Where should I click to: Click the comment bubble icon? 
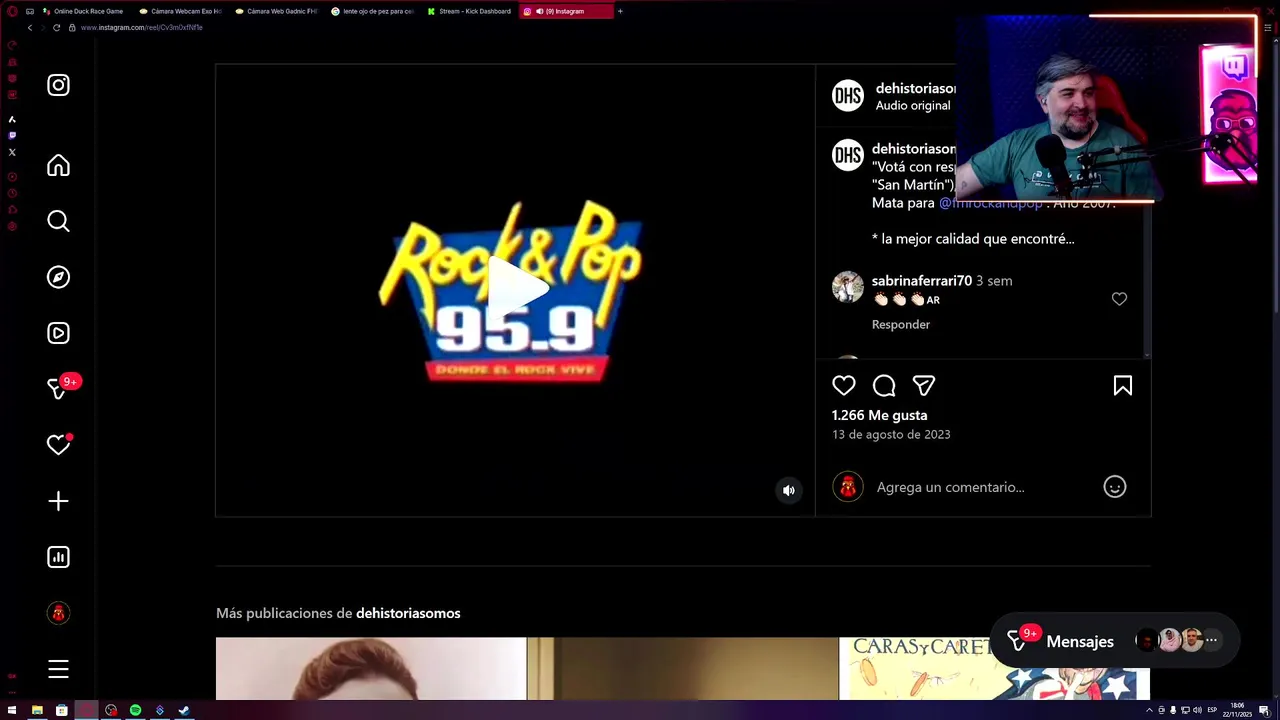click(x=884, y=386)
